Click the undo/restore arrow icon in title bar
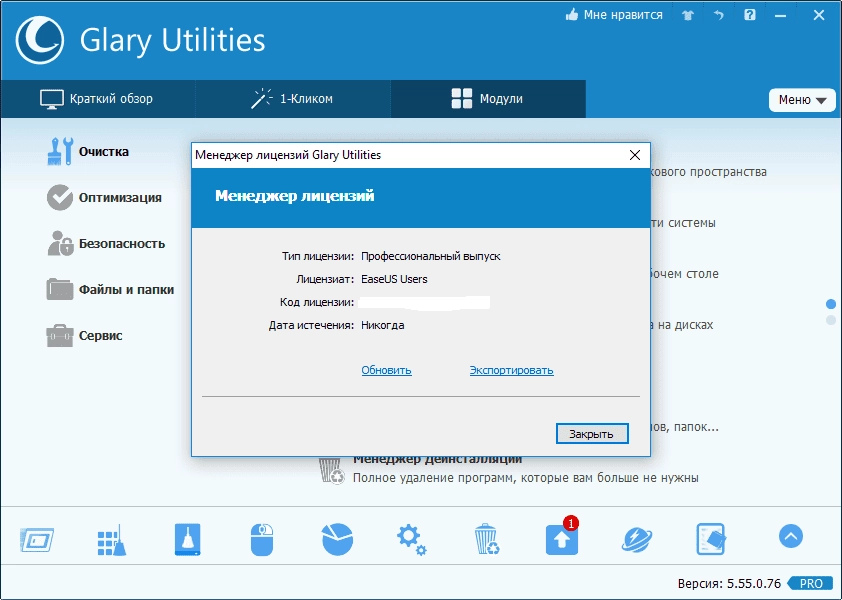The image size is (842, 600). [718, 15]
